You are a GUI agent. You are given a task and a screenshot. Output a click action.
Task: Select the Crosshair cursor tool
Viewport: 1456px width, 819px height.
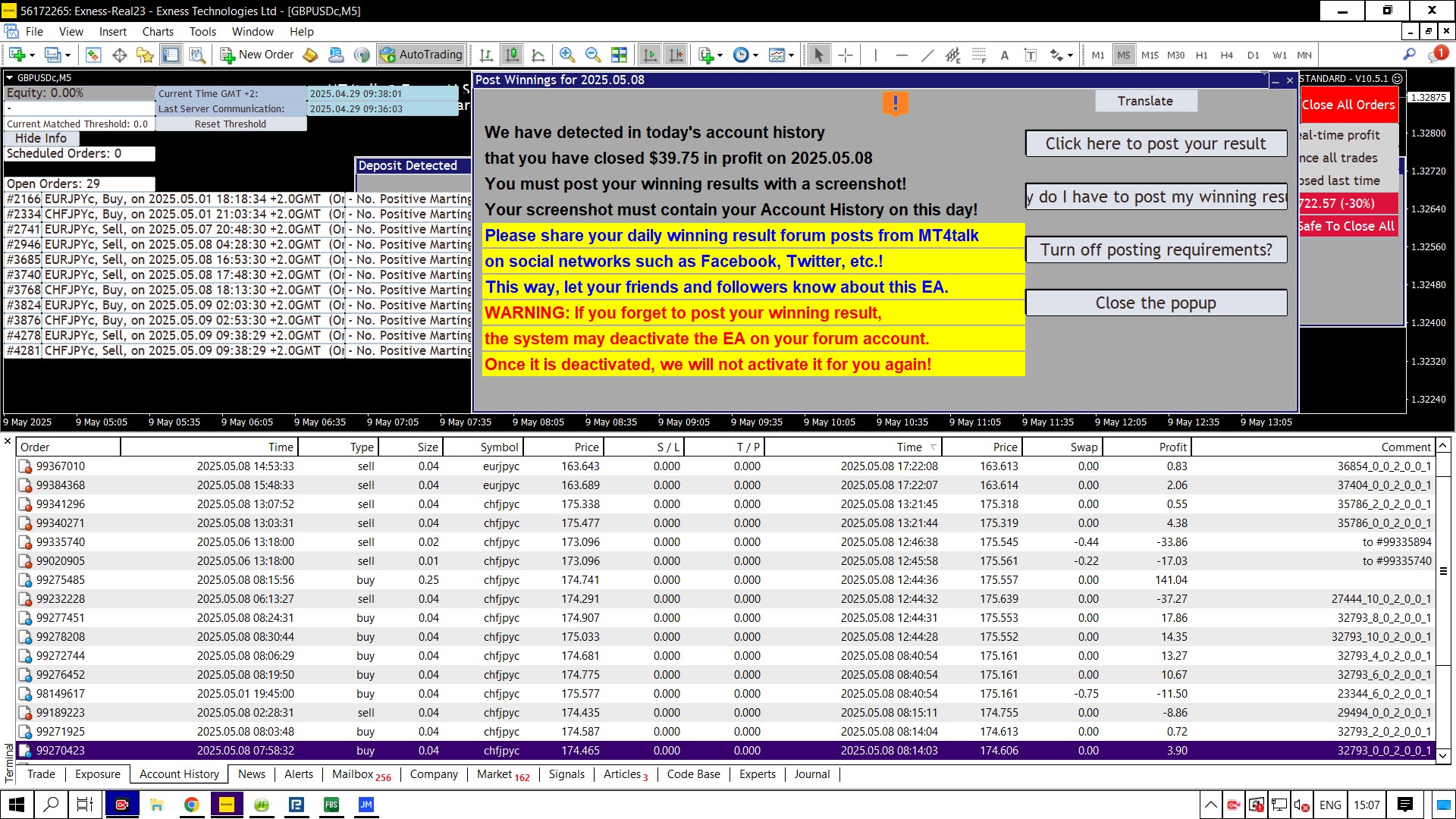pos(846,55)
